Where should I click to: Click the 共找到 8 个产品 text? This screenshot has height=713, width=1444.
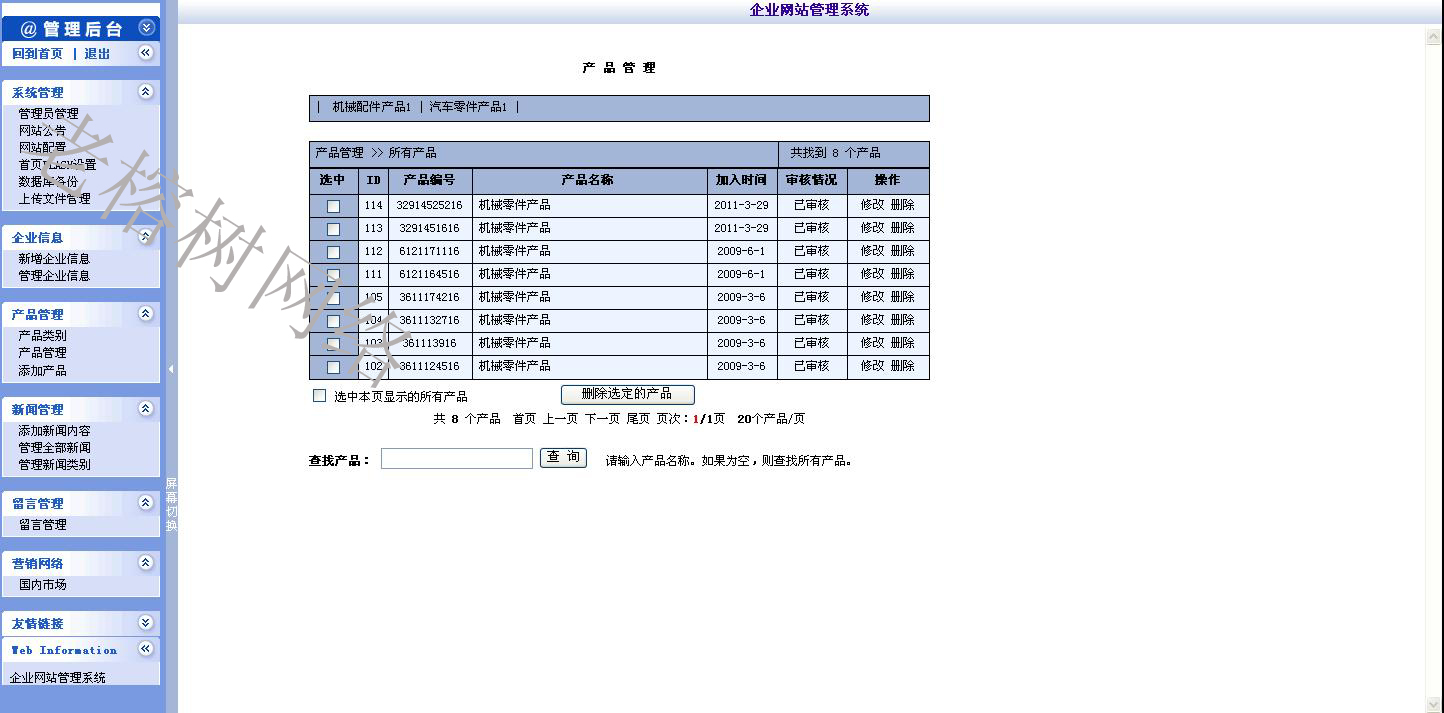point(836,153)
